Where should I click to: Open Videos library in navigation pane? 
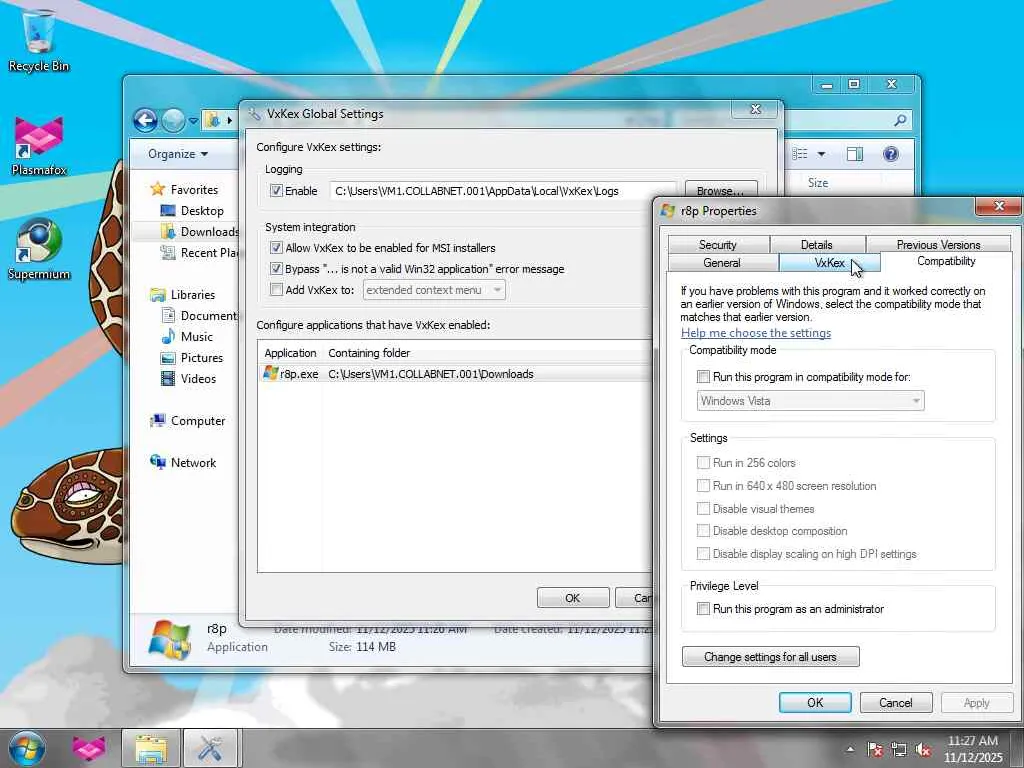tap(198, 379)
